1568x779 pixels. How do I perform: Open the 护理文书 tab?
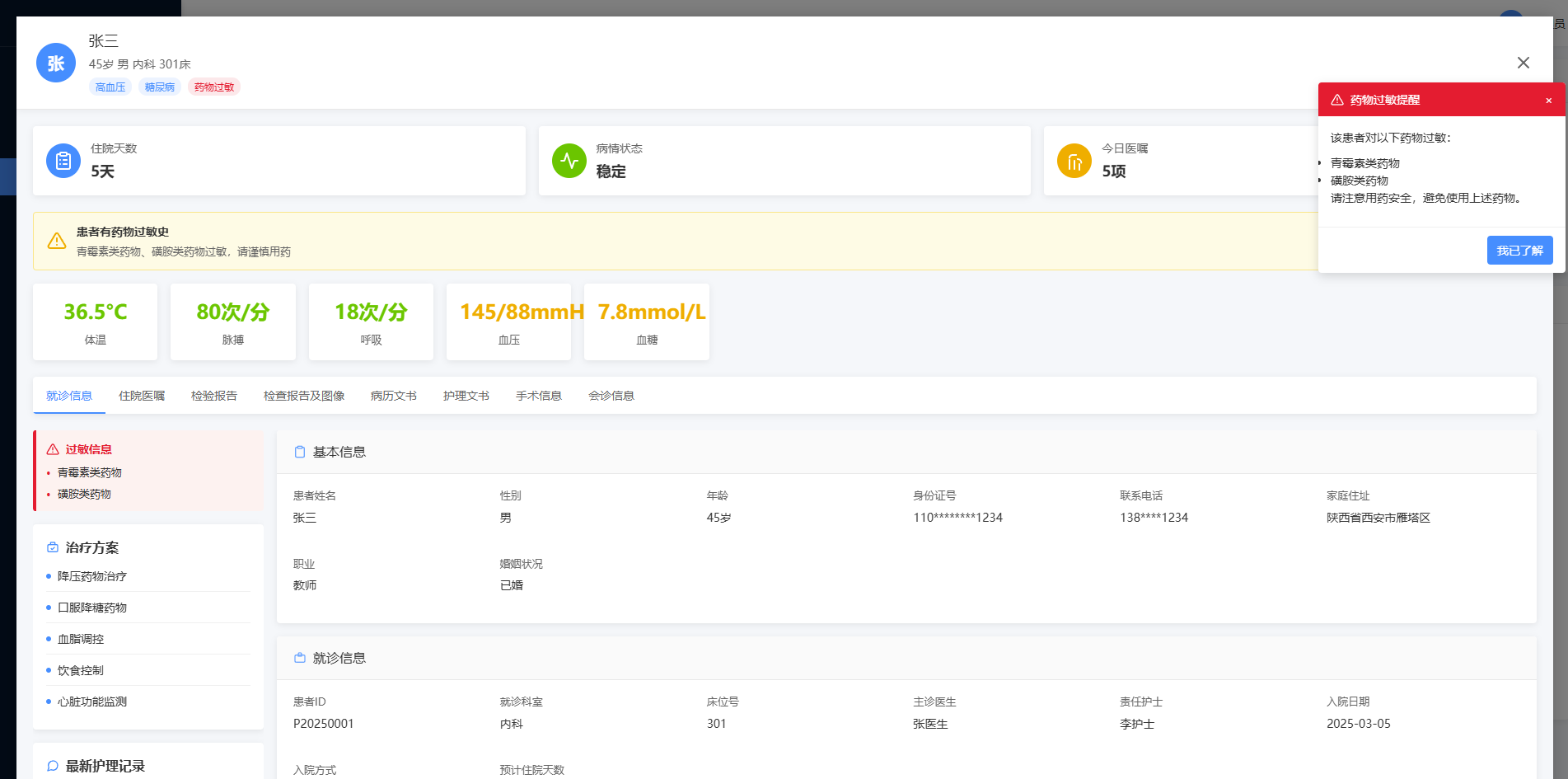point(466,396)
